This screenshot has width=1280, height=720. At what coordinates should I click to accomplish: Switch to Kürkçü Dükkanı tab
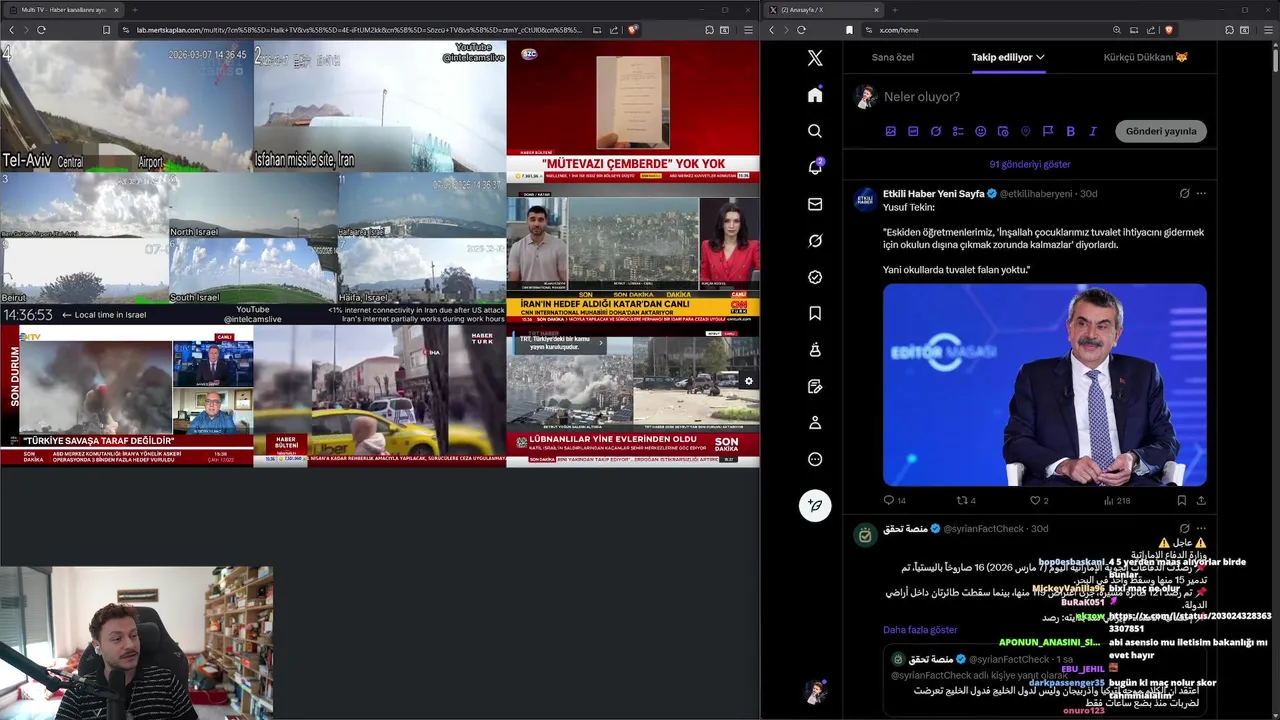[x=1146, y=57]
